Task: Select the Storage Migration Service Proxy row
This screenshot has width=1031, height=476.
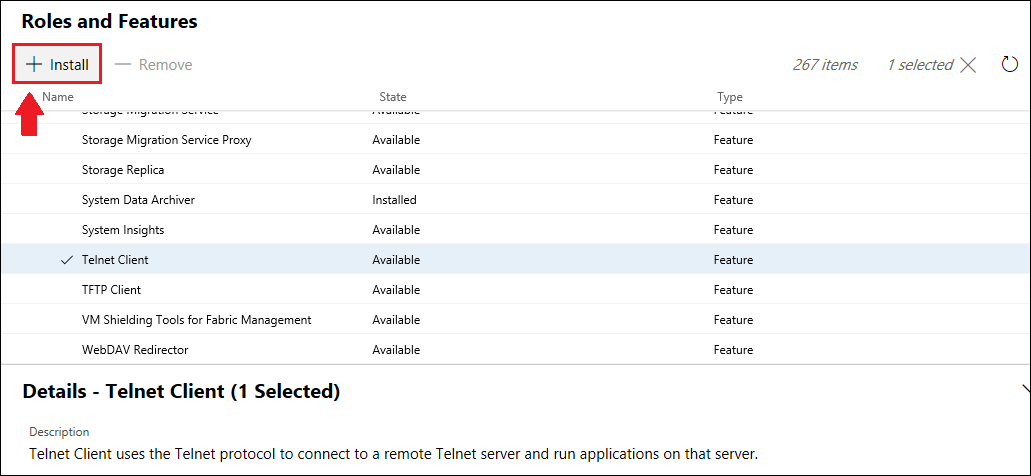Action: coord(166,140)
